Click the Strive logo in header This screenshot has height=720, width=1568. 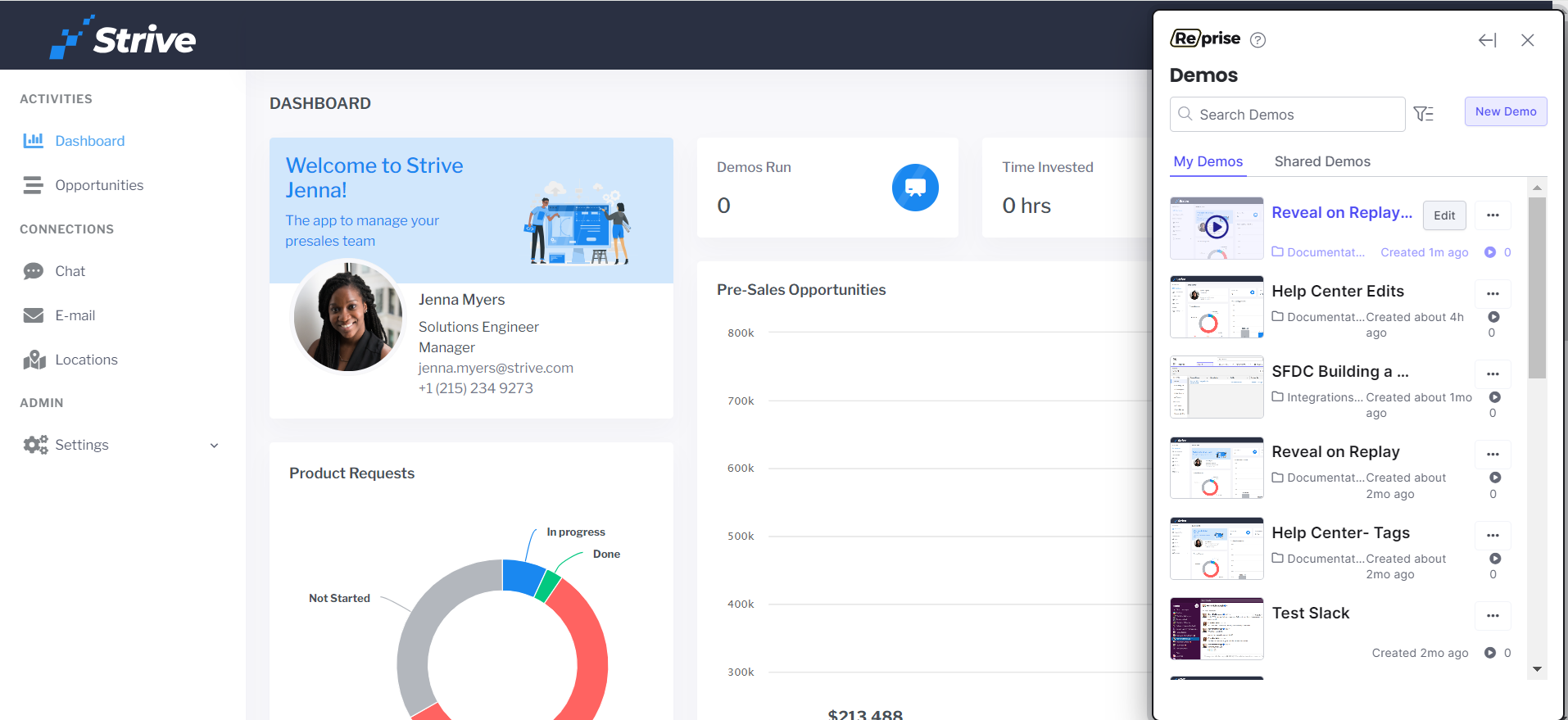(123, 38)
